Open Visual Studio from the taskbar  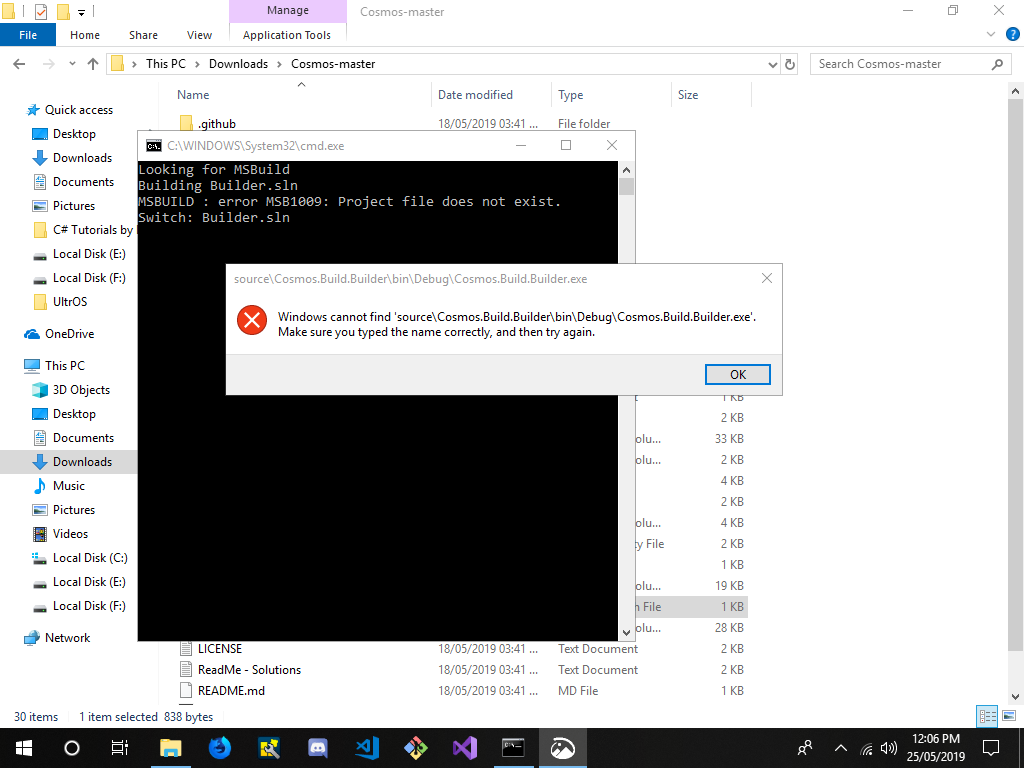tap(464, 748)
